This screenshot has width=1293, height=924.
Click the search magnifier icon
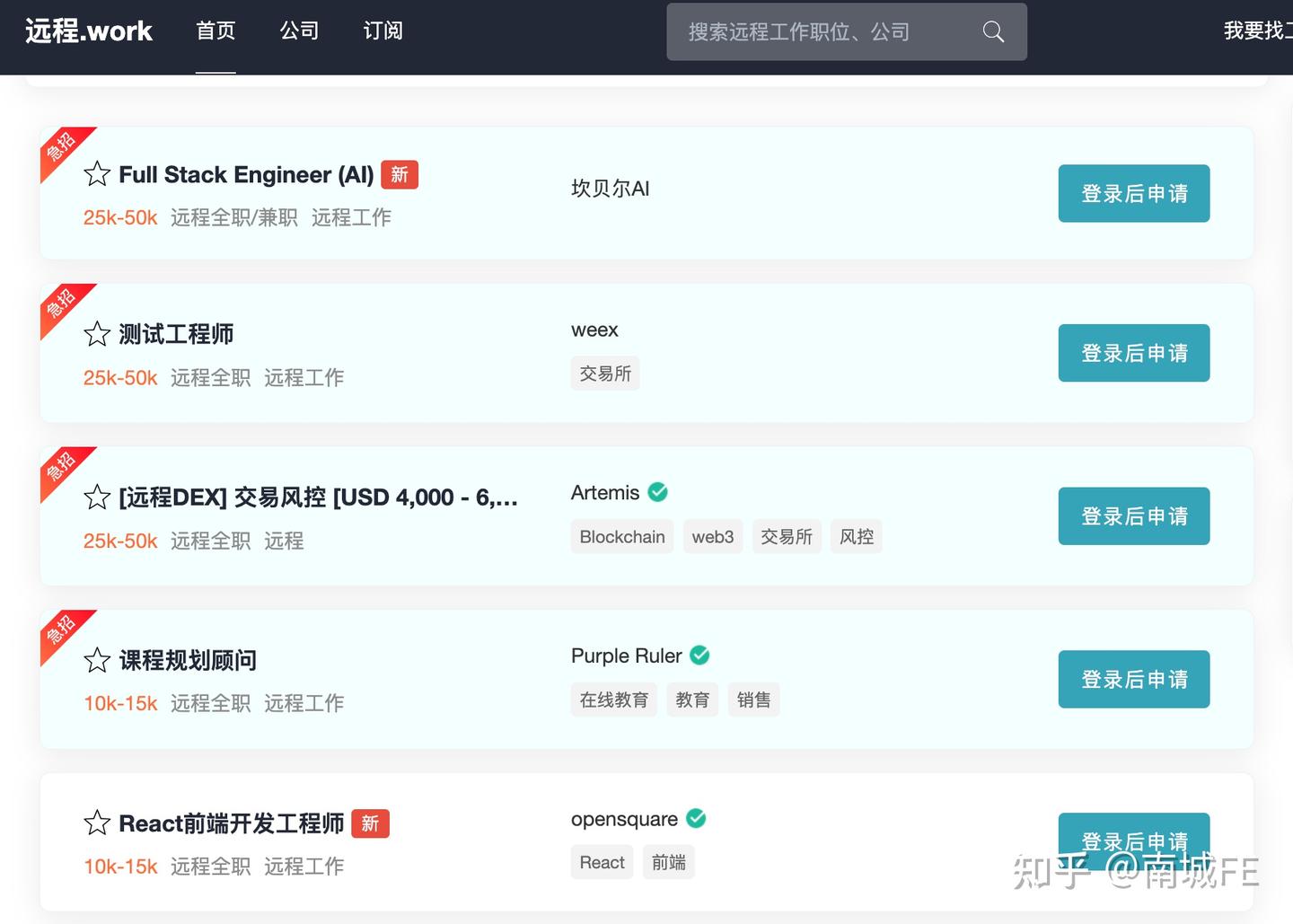[x=993, y=31]
